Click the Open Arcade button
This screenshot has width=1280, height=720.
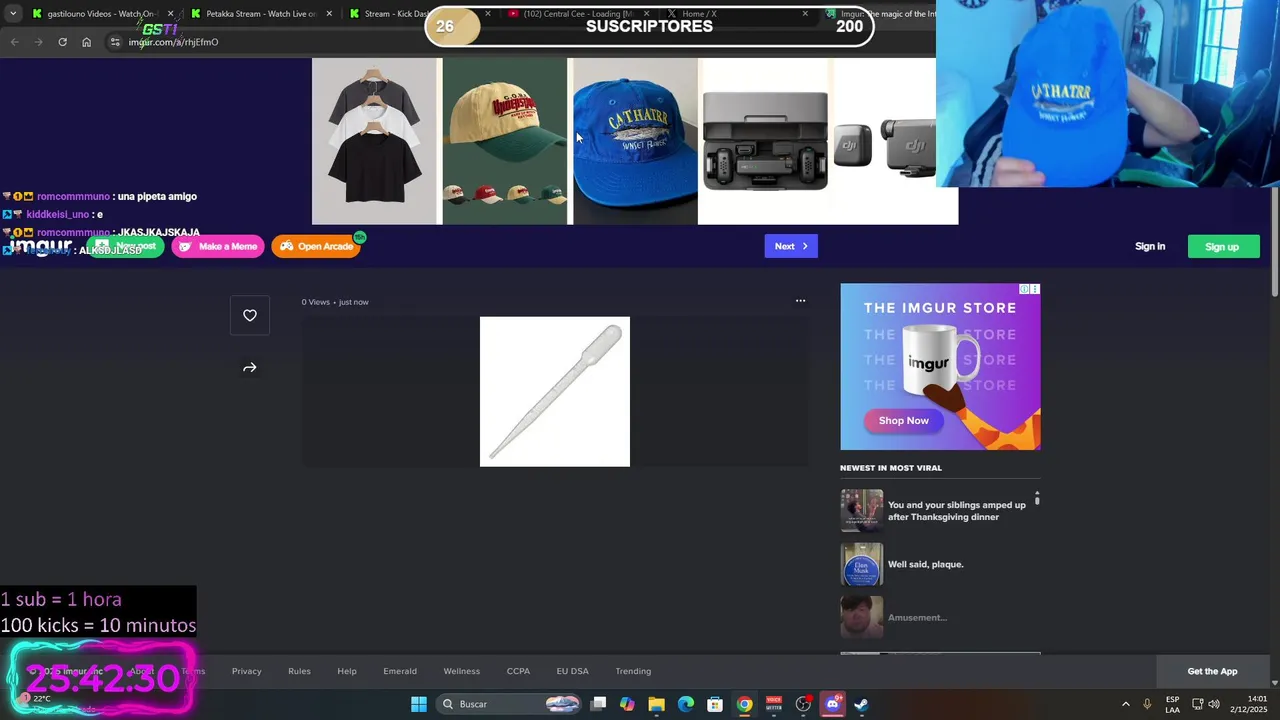pos(316,246)
